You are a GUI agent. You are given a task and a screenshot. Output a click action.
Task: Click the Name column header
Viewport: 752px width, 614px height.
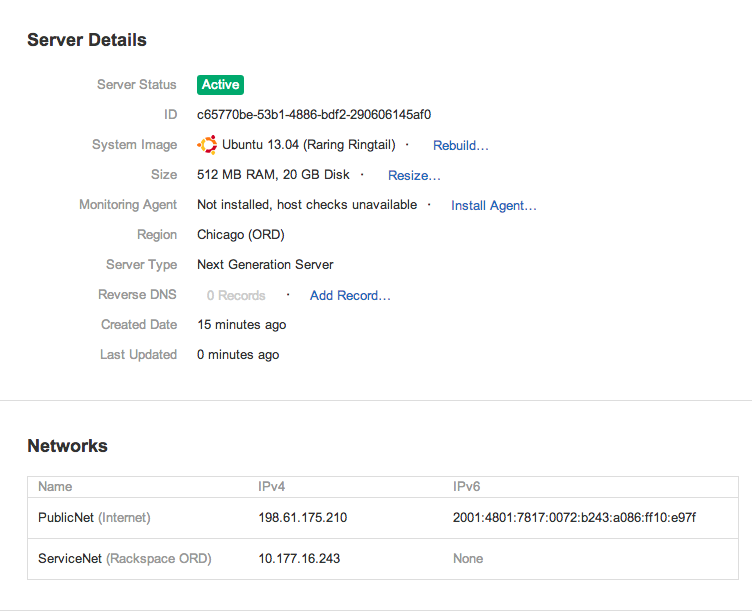[55, 486]
